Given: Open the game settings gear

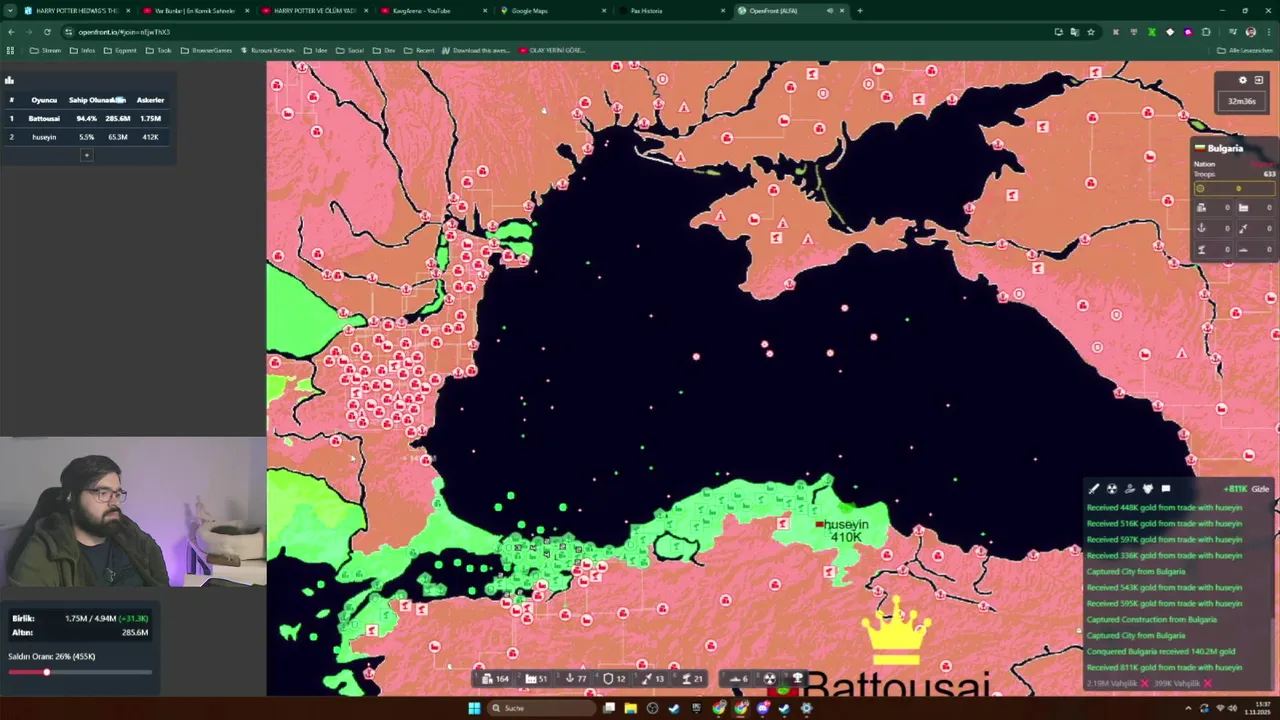Looking at the screenshot, I should (x=1243, y=80).
